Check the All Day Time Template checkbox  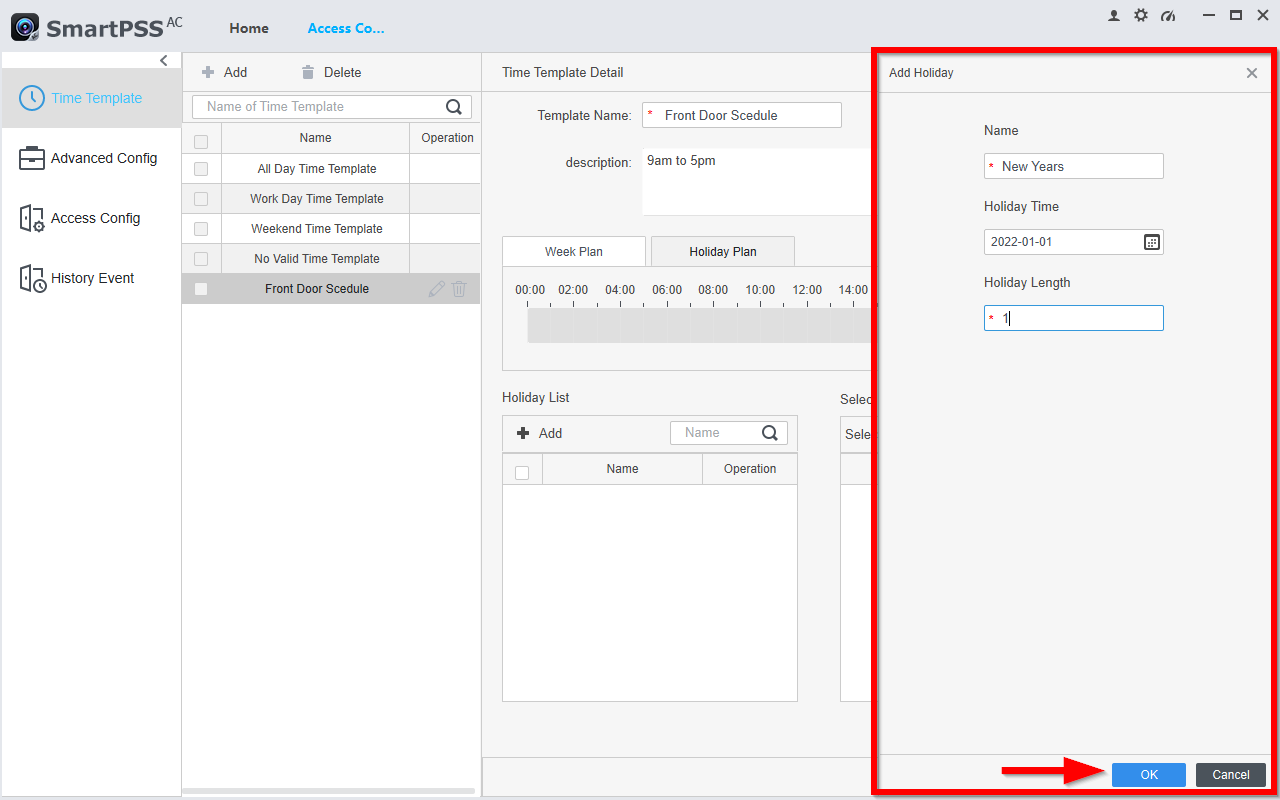(201, 169)
